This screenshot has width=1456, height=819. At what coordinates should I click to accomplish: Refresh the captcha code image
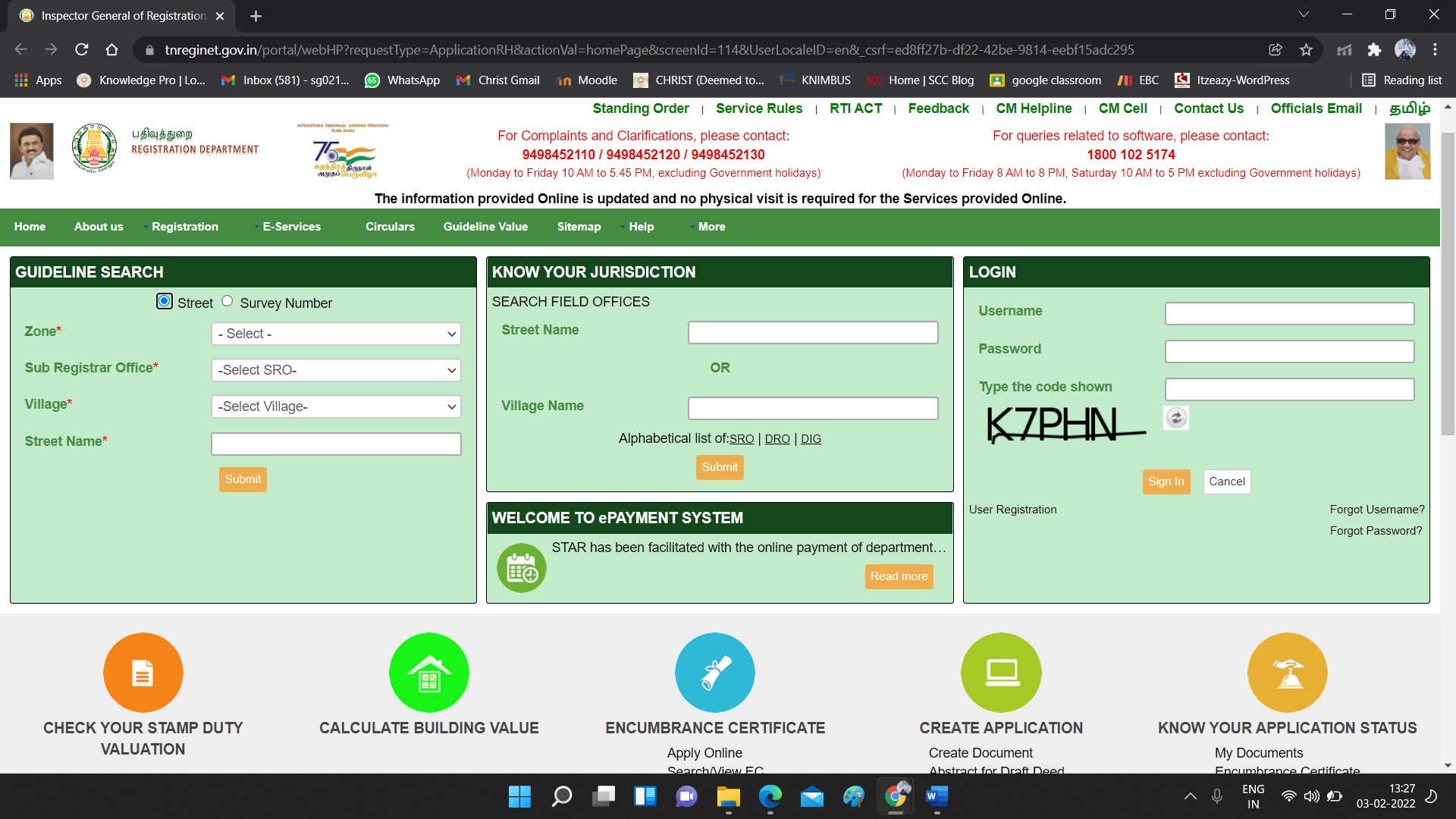(x=1176, y=418)
